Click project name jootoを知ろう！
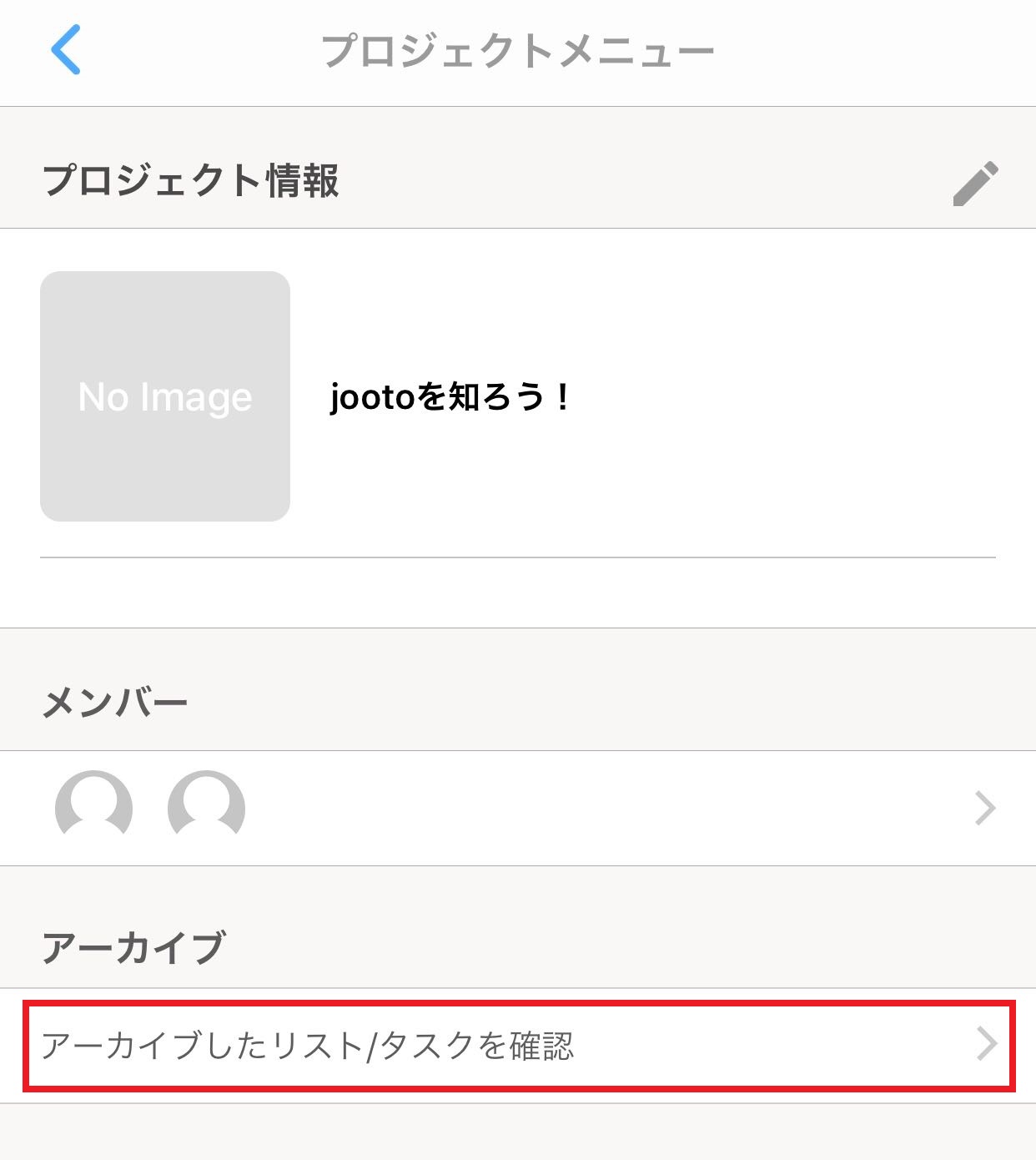 [450, 396]
